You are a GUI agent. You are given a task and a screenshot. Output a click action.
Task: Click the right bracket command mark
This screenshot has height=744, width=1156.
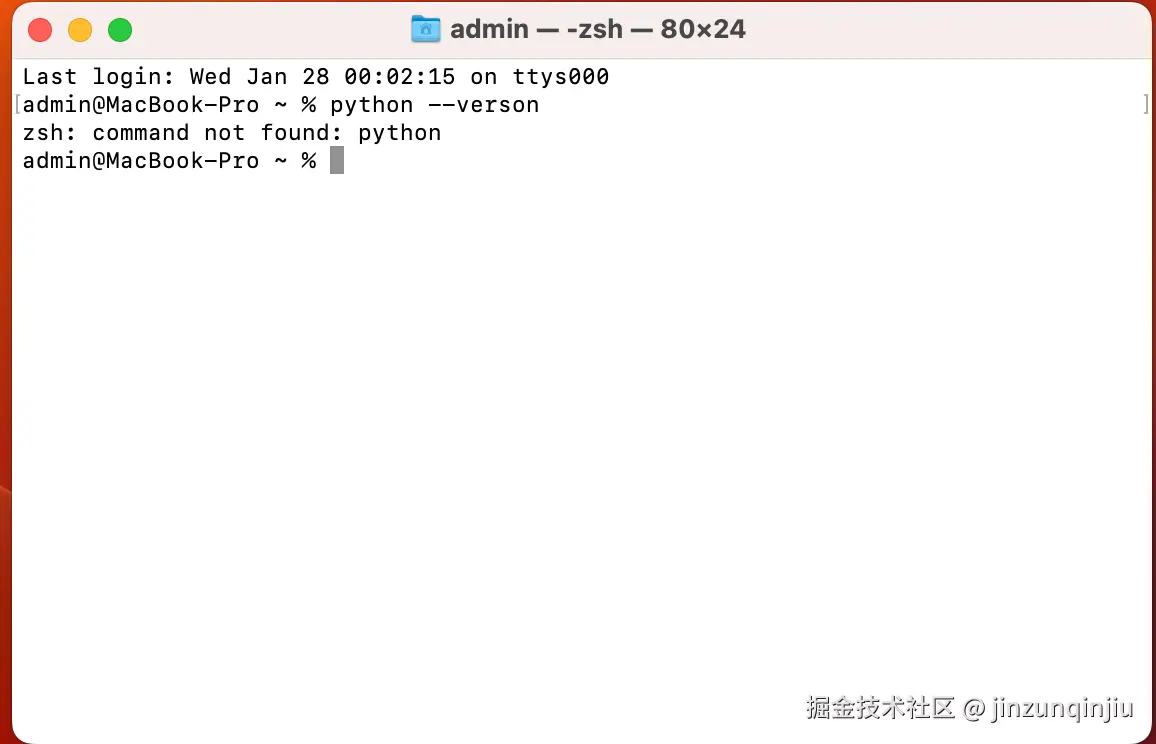click(x=1146, y=105)
